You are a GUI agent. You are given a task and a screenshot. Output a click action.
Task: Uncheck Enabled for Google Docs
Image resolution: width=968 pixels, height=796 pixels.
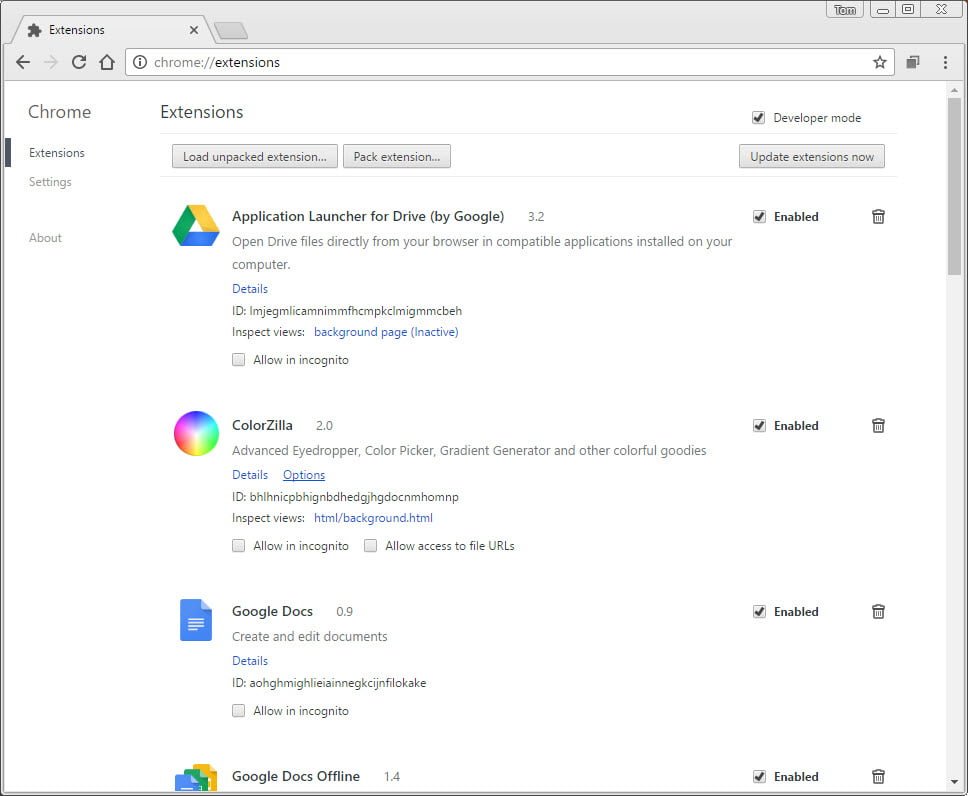759,611
